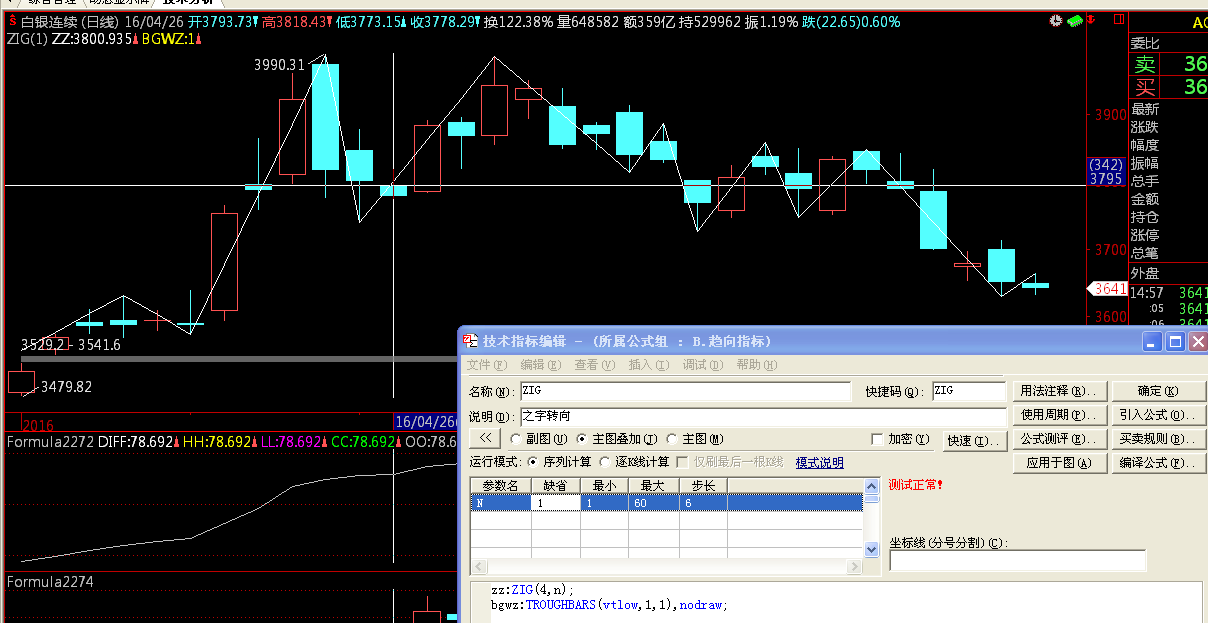This screenshot has width=1208, height=623.
Task: Click the 3795 crosshair price tag
Action: click(x=1106, y=179)
